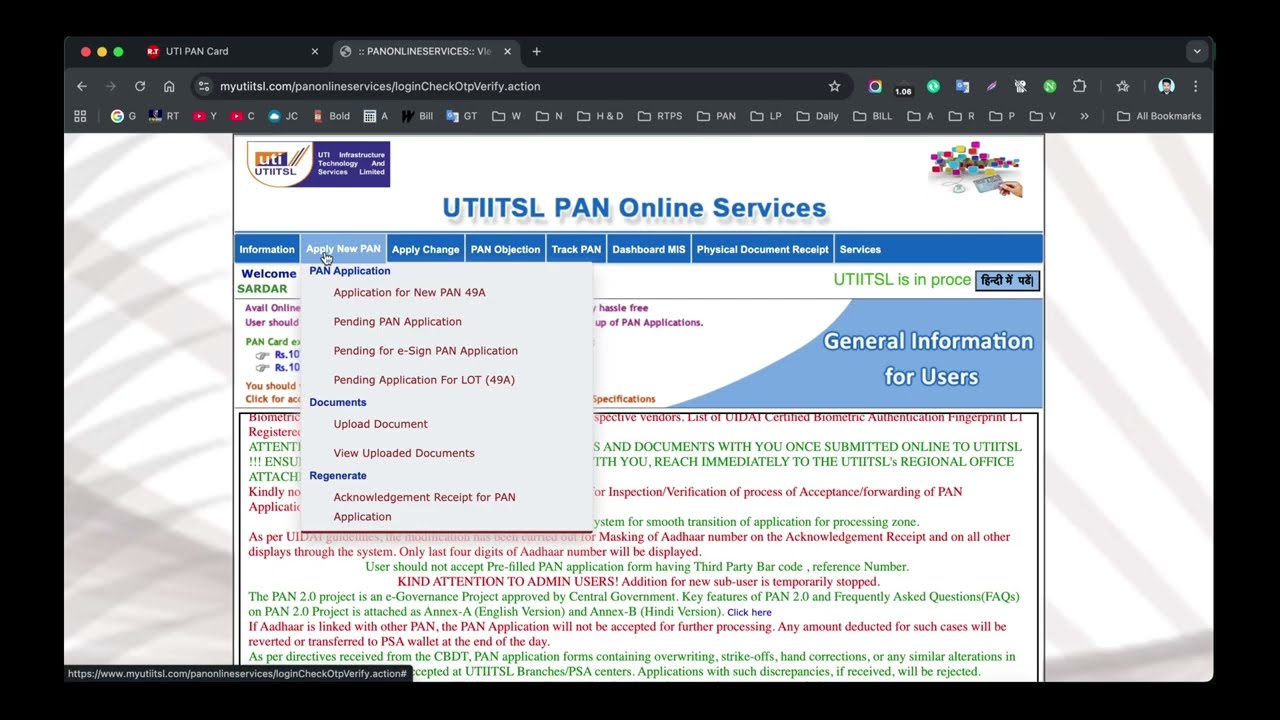Reload the page with the refresh icon

[140, 86]
